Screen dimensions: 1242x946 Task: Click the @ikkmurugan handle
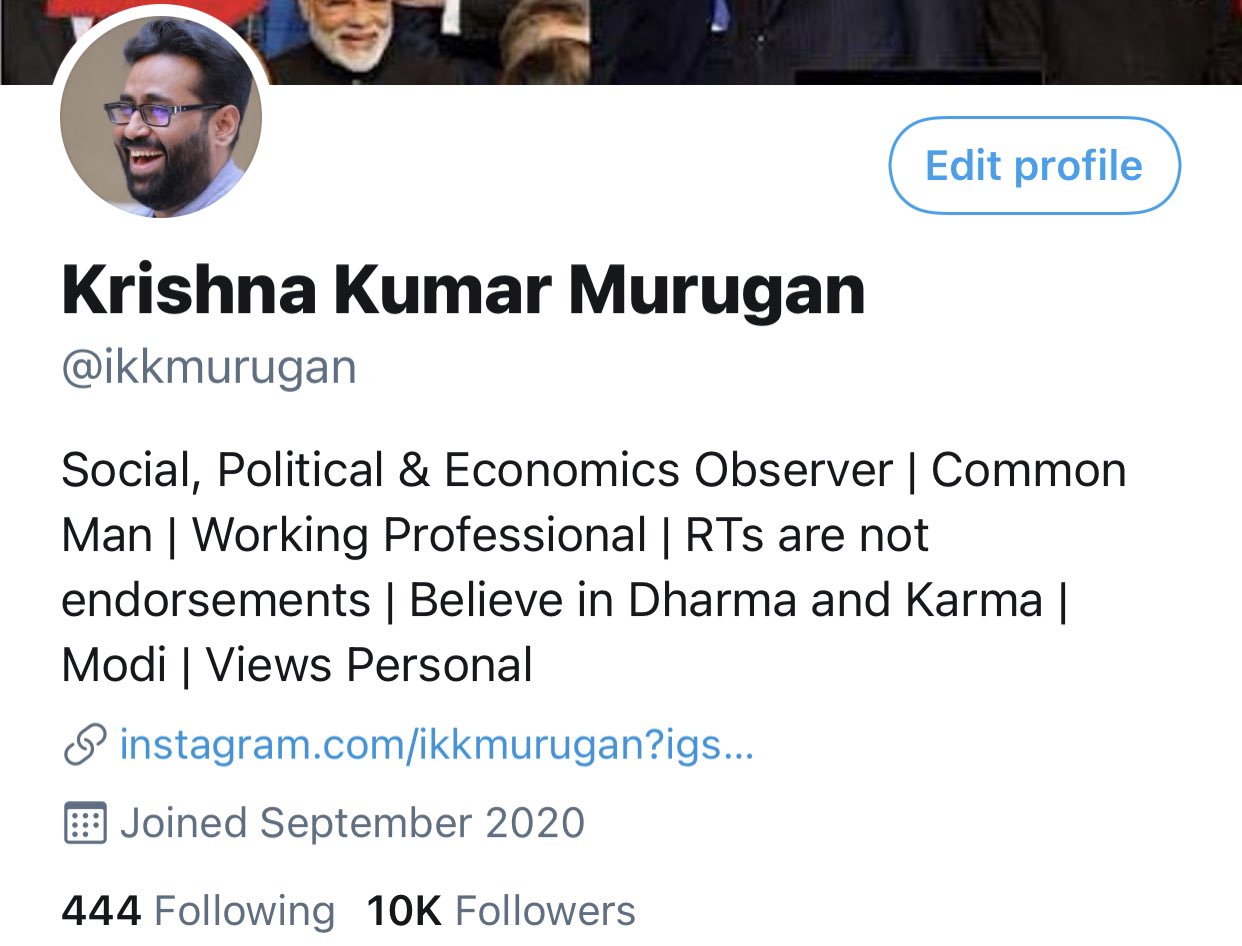point(209,368)
